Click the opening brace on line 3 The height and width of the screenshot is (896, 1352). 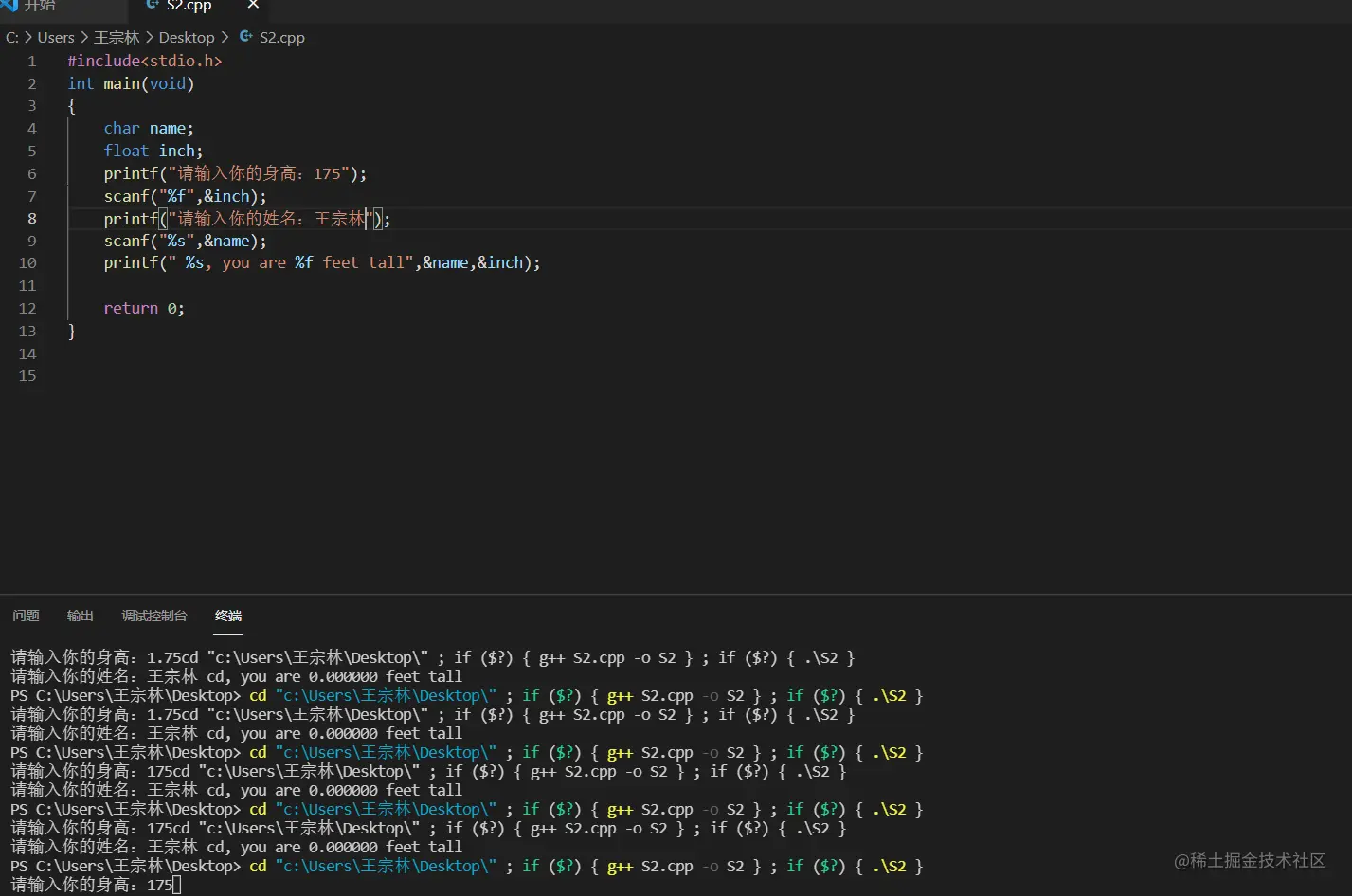pyautogui.click(x=72, y=106)
